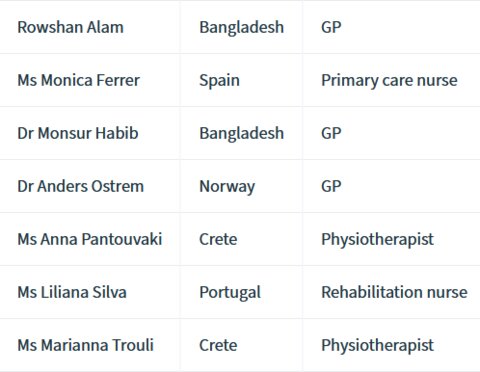Click on Ms Marianna Trouli
The width and height of the screenshot is (480, 372).
(x=85, y=345)
